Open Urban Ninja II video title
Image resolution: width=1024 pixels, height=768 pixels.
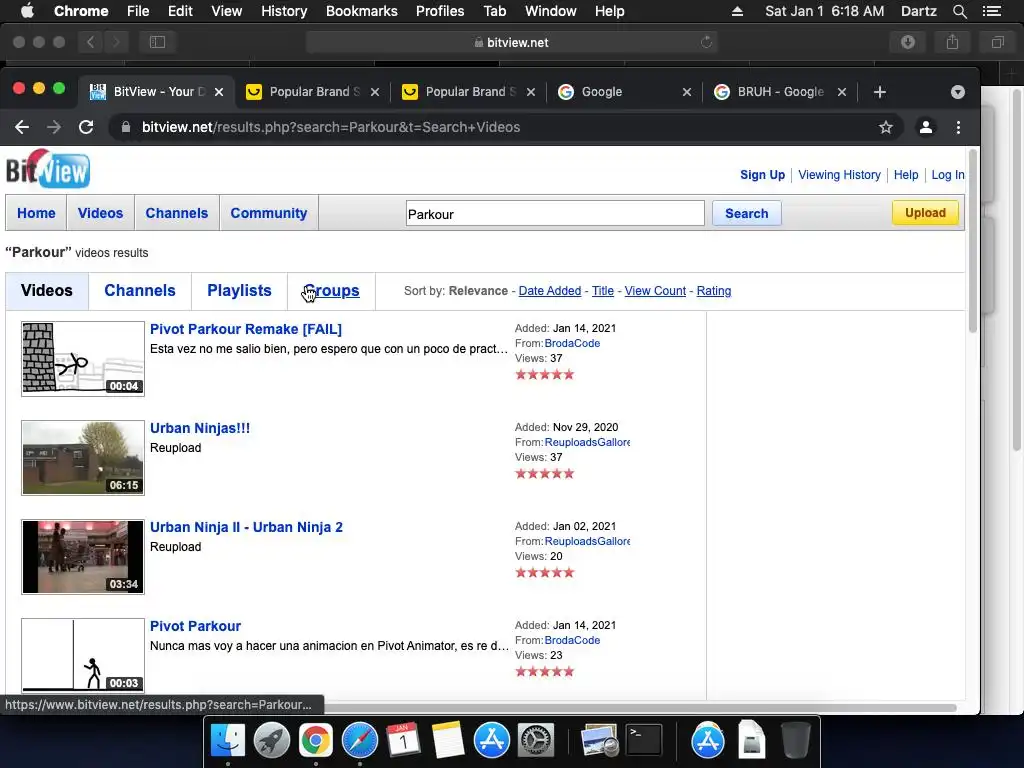pyautogui.click(x=246, y=527)
